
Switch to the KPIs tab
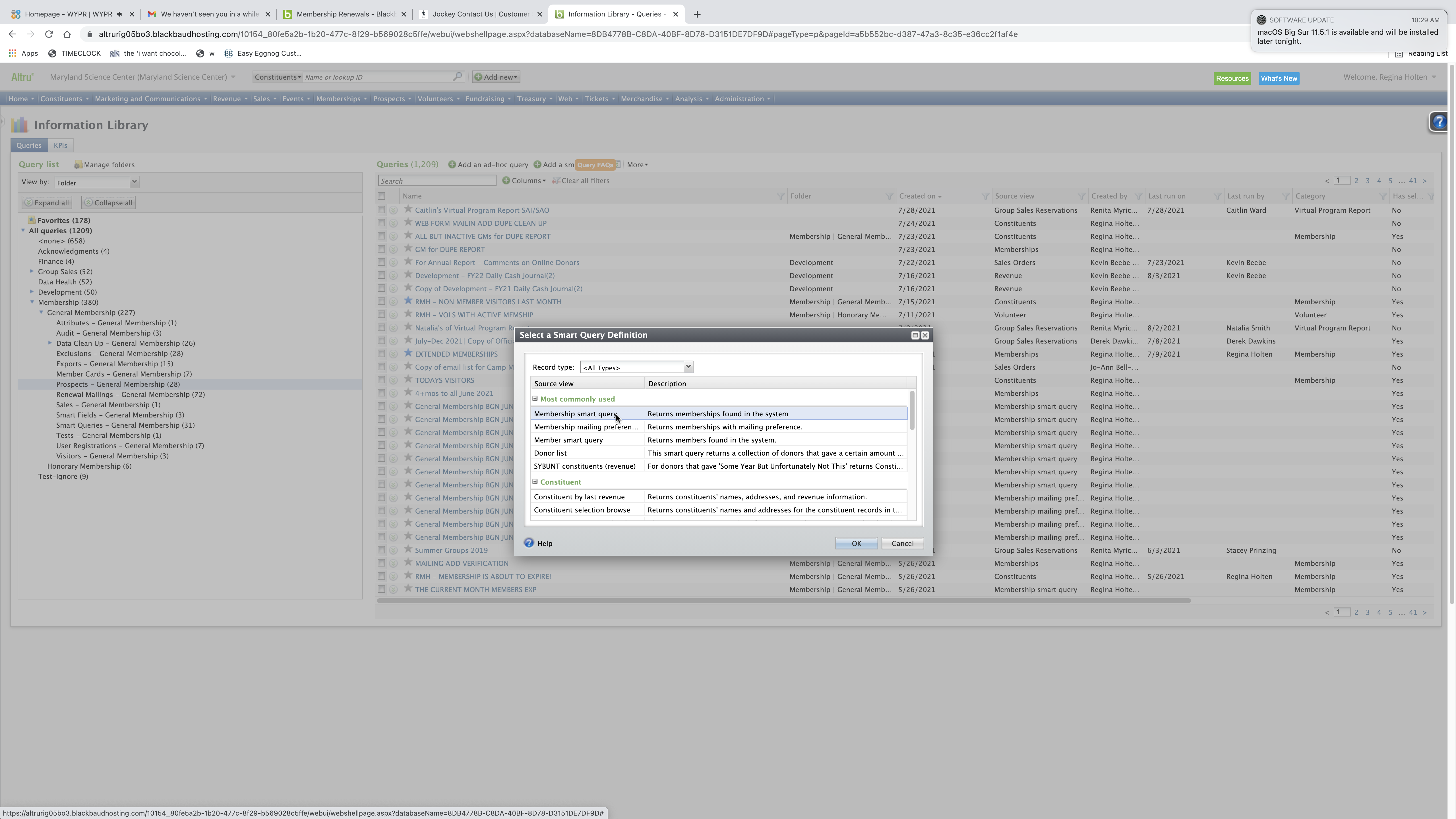point(61,145)
